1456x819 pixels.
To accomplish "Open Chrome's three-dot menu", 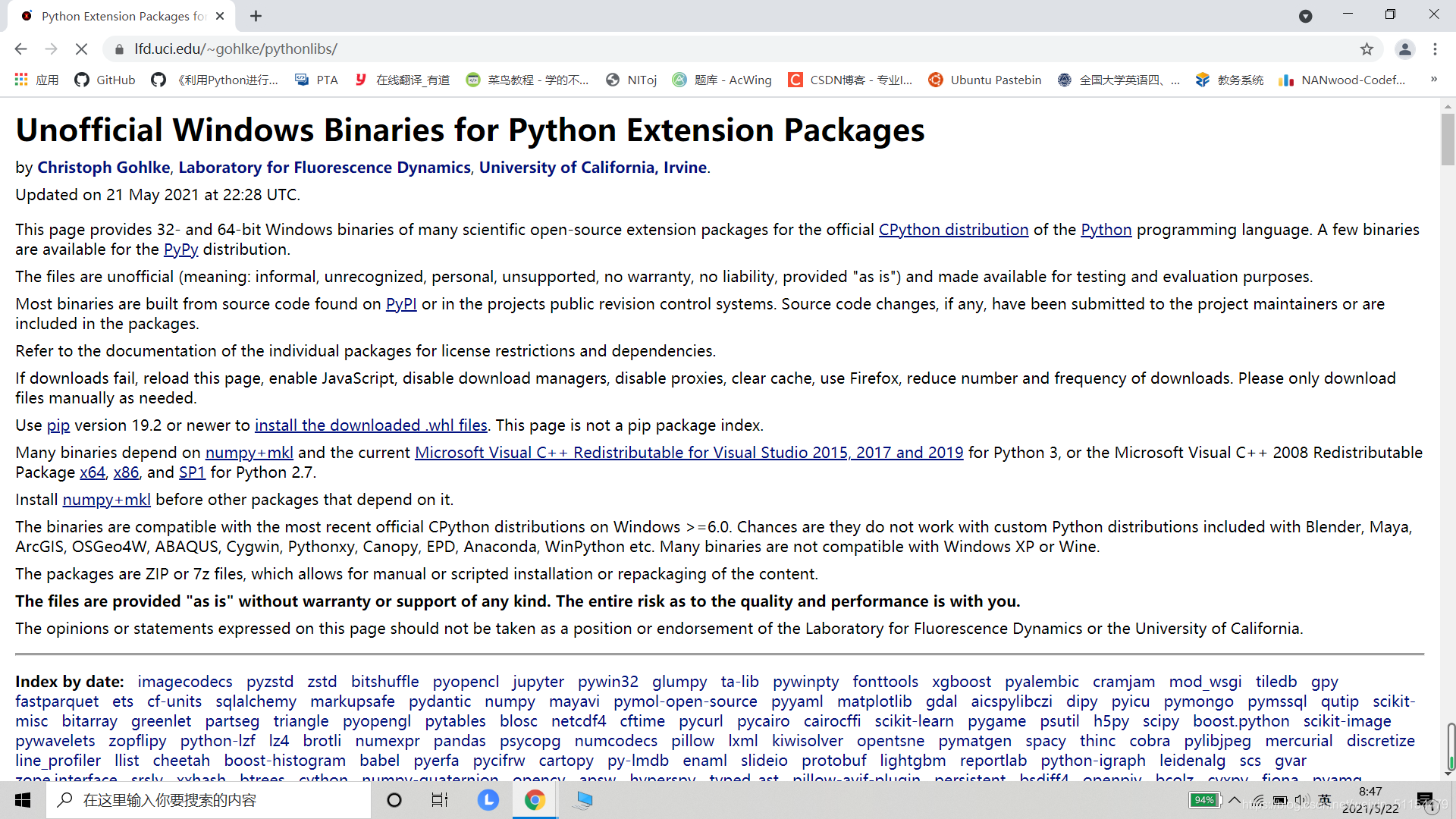I will pyautogui.click(x=1435, y=49).
